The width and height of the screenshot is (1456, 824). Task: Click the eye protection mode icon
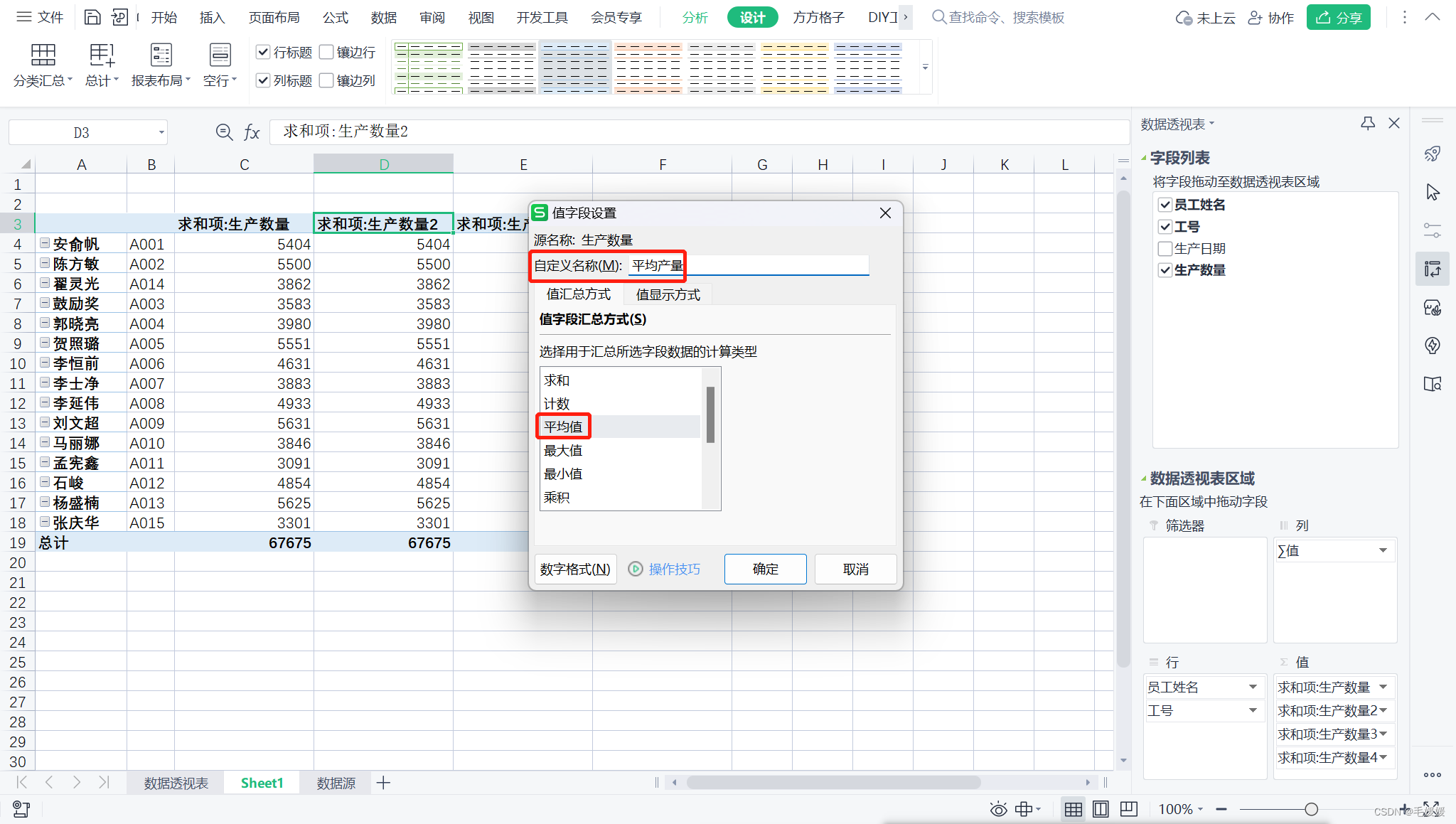tap(998, 809)
